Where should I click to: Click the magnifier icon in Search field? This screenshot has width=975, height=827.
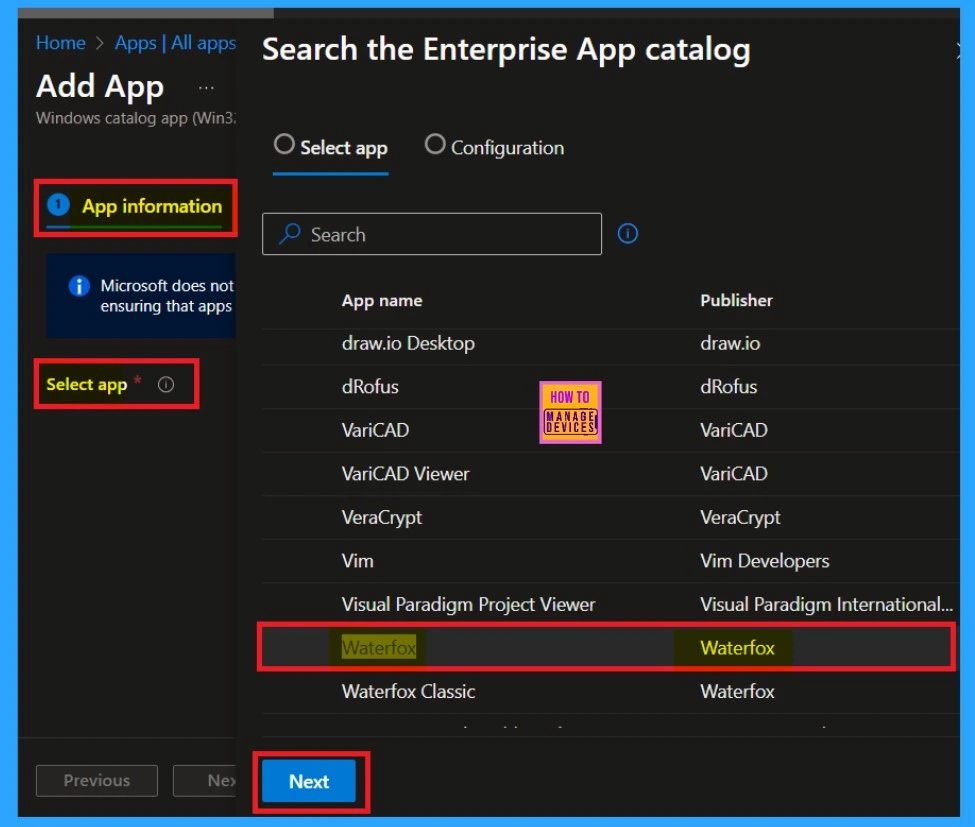click(x=290, y=234)
